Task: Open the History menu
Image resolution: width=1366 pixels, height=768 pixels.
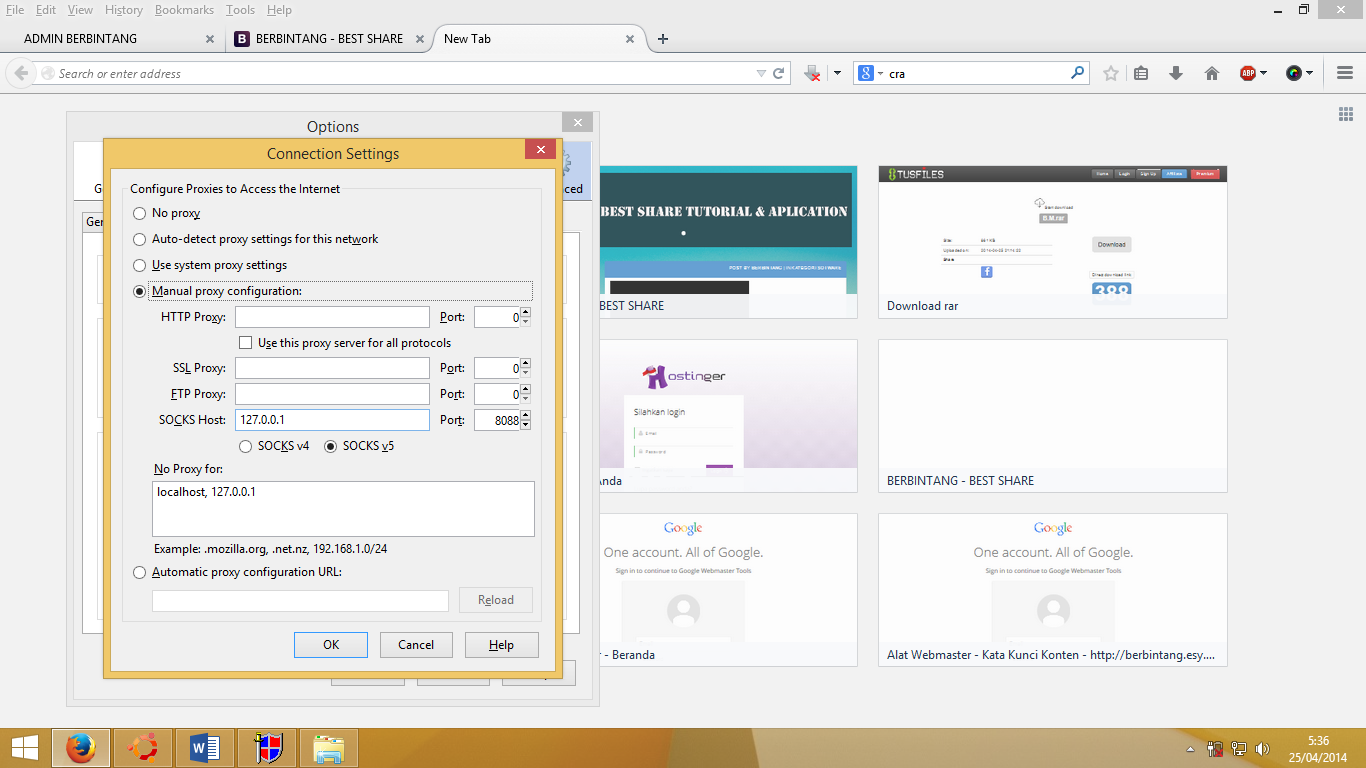Action: point(124,10)
